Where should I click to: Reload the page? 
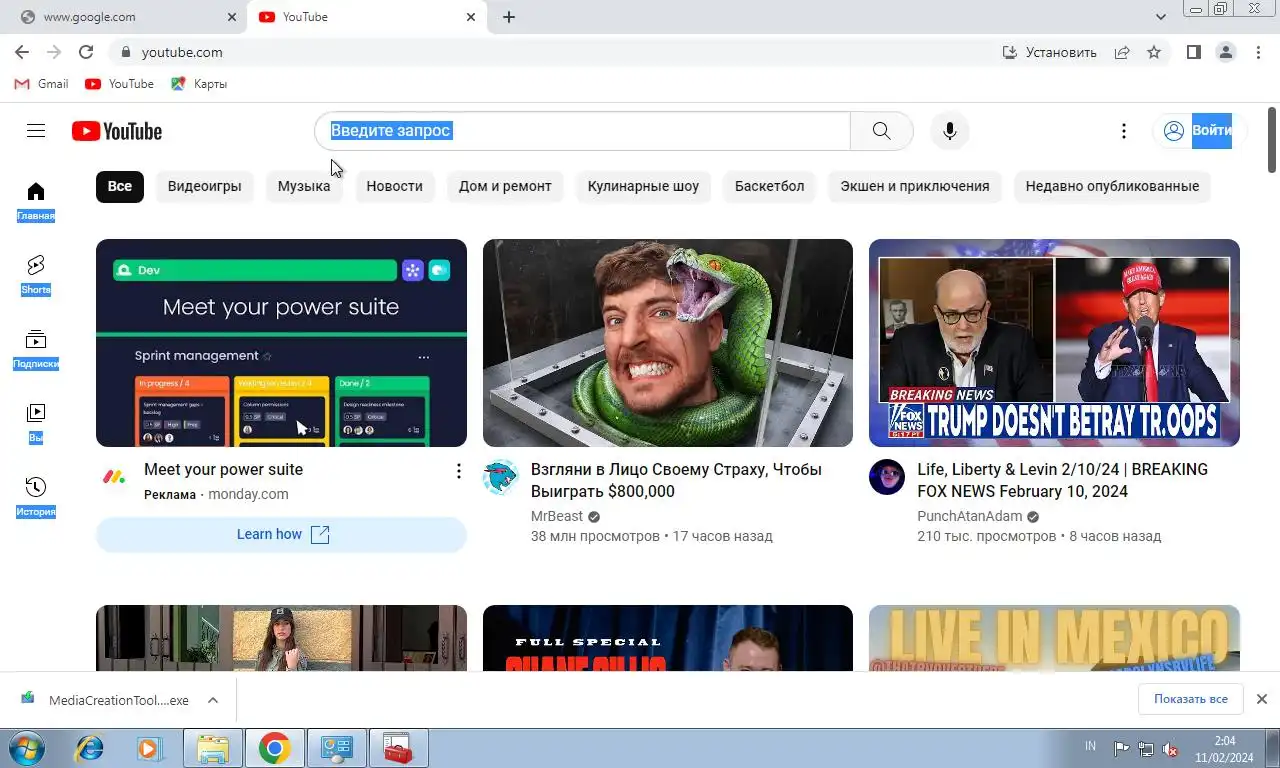[86, 52]
